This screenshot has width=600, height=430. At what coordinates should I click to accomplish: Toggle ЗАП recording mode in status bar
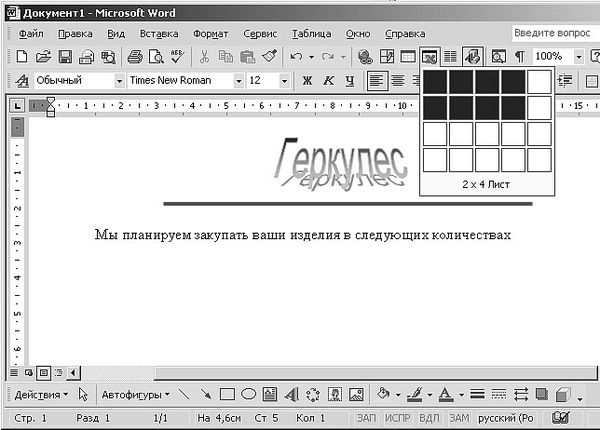click(367, 417)
